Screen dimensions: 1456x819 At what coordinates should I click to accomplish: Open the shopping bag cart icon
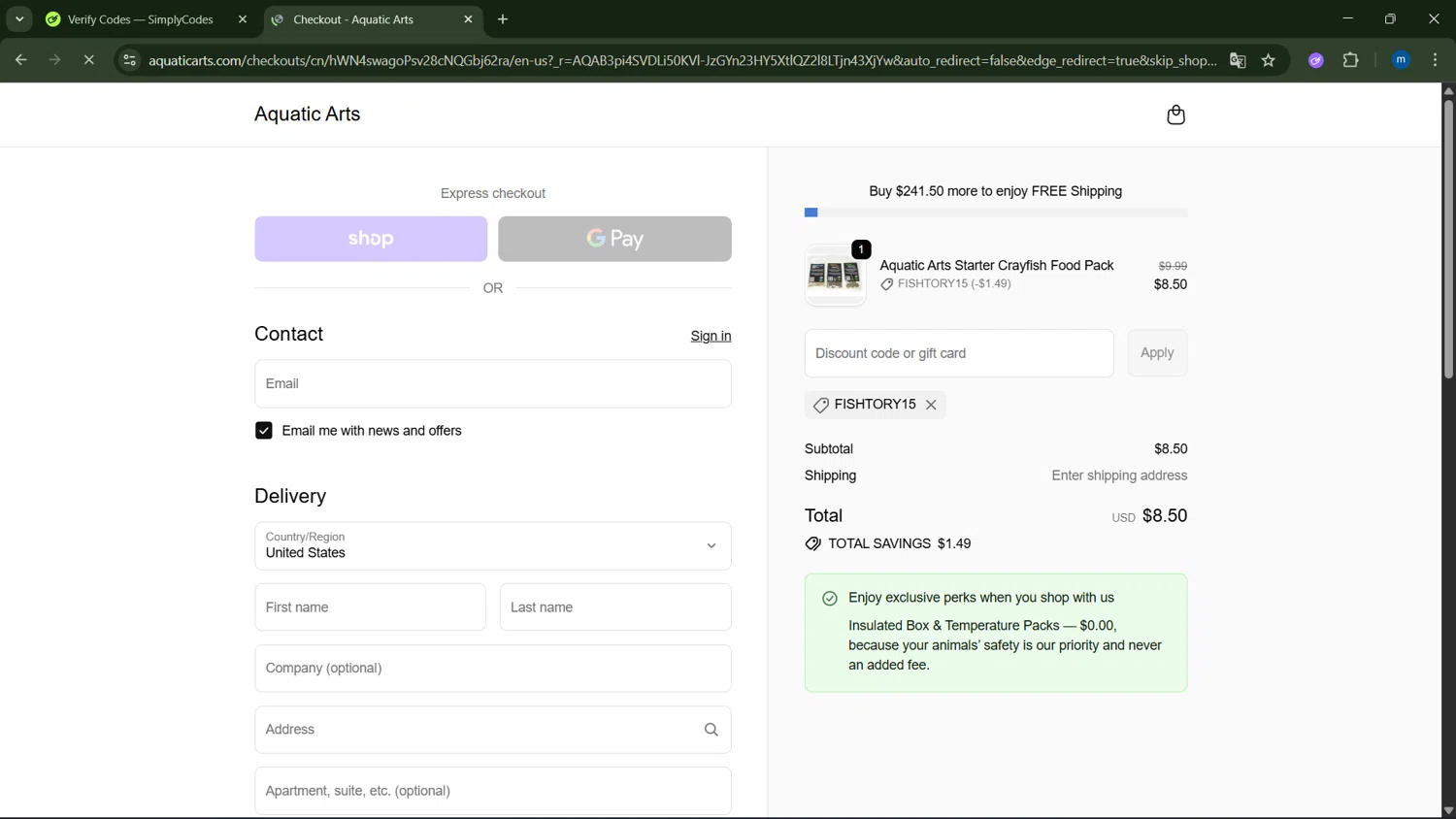point(1175,115)
